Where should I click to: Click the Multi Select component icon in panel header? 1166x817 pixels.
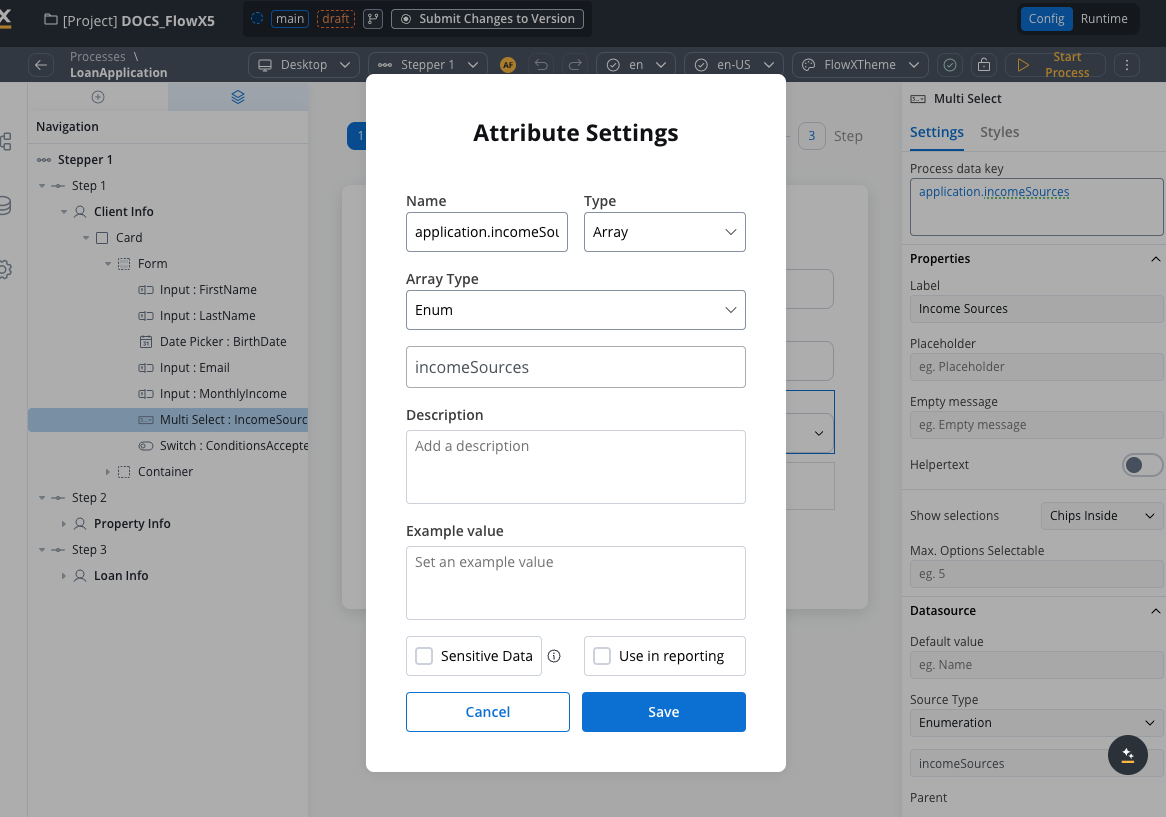tap(918, 99)
